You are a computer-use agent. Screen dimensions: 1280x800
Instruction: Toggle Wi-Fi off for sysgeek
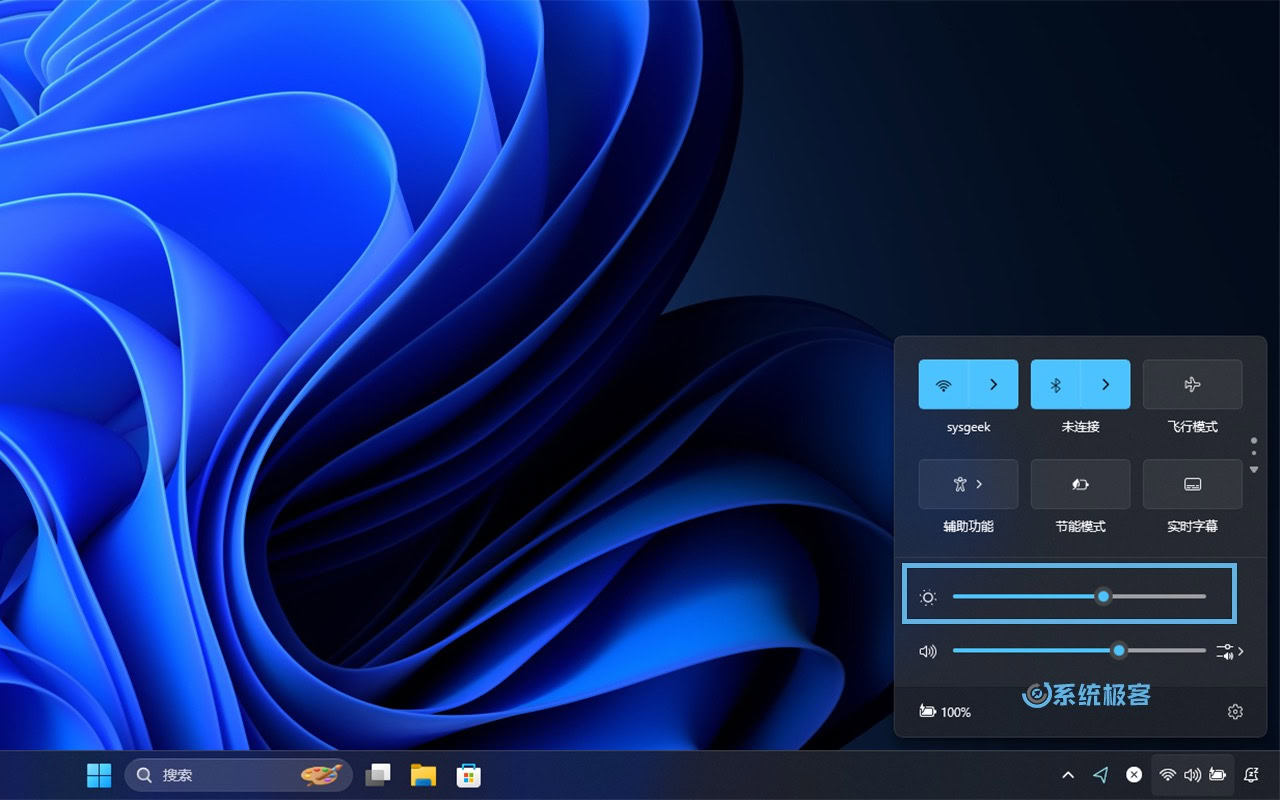943,385
